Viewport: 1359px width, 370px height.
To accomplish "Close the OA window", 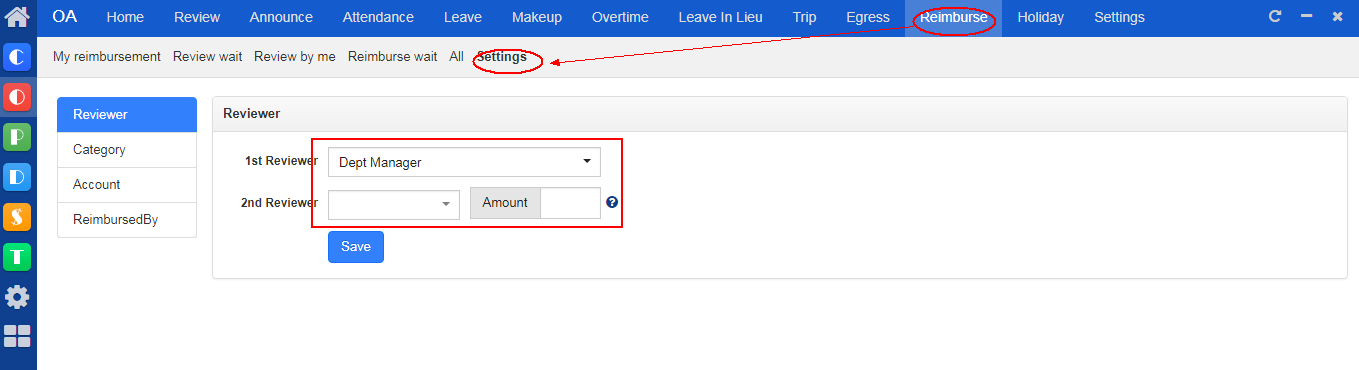I will coord(1338,17).
